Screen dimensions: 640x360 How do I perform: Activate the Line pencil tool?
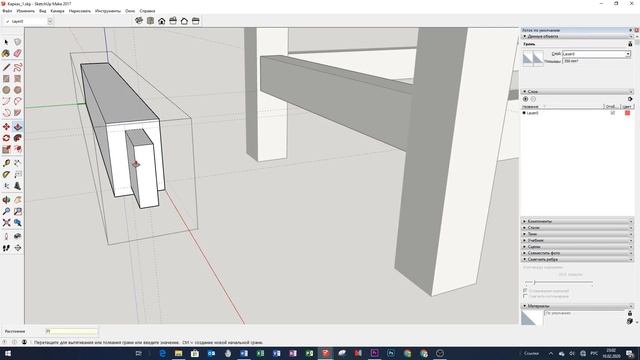pos(6,67)
